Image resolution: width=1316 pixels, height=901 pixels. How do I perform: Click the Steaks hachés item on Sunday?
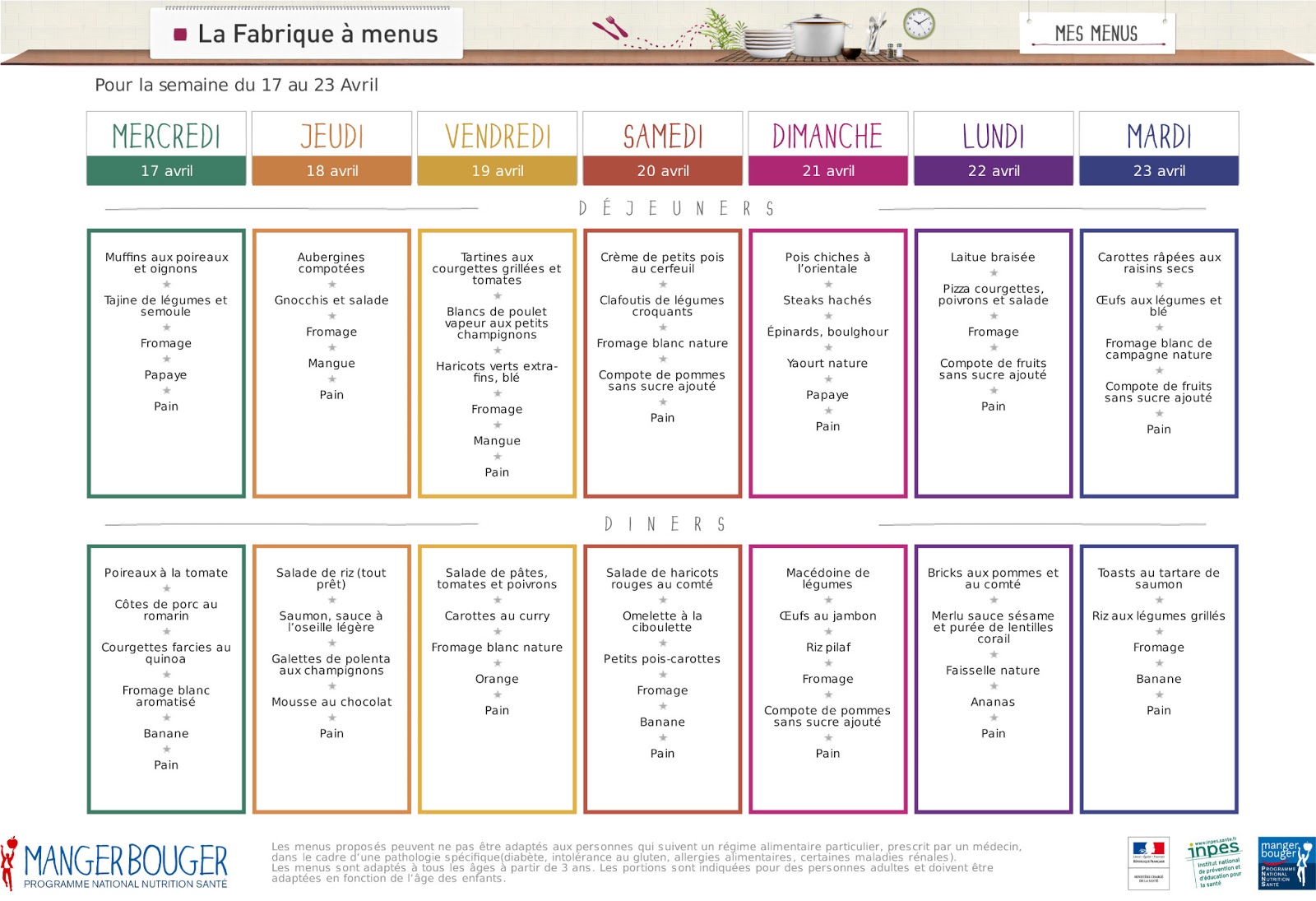[x=827, y=300]
